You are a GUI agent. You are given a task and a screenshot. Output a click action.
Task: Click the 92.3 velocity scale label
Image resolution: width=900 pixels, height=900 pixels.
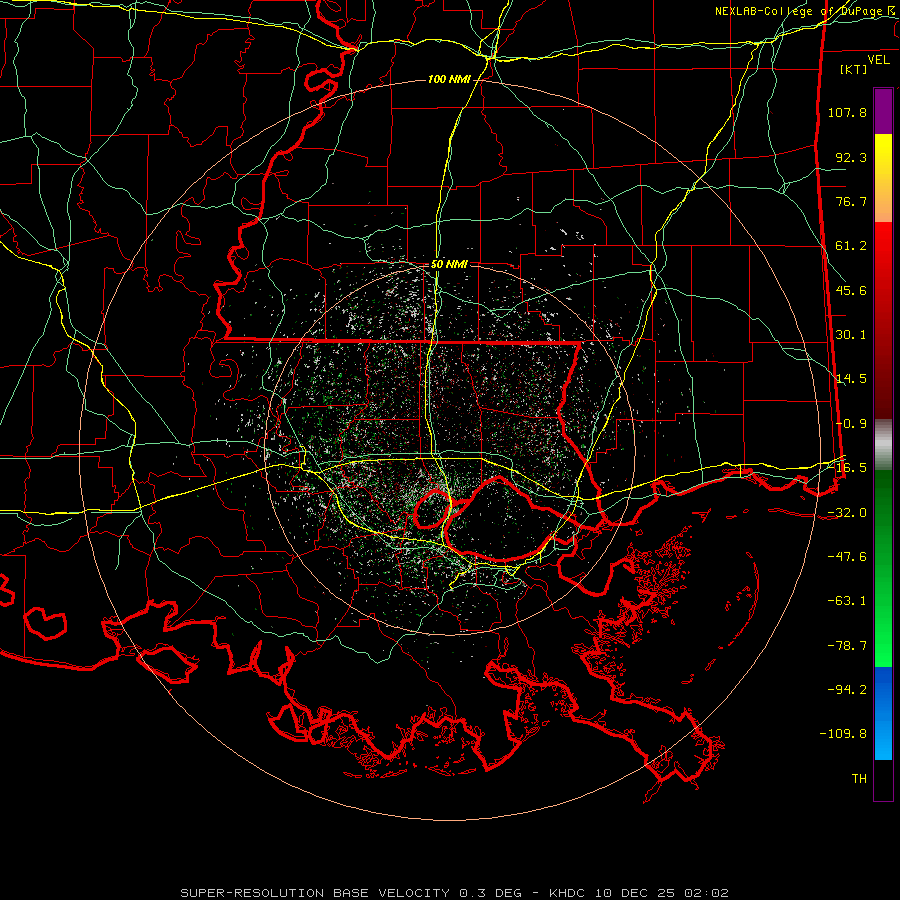tap(851, 157)
